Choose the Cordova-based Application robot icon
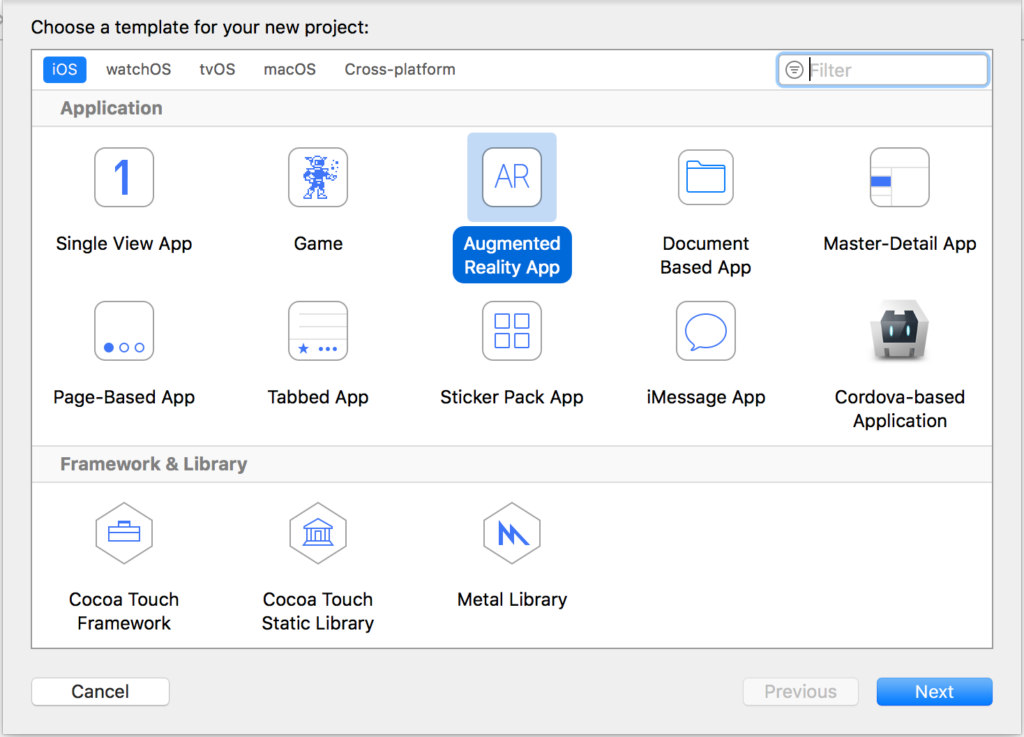 899,330
